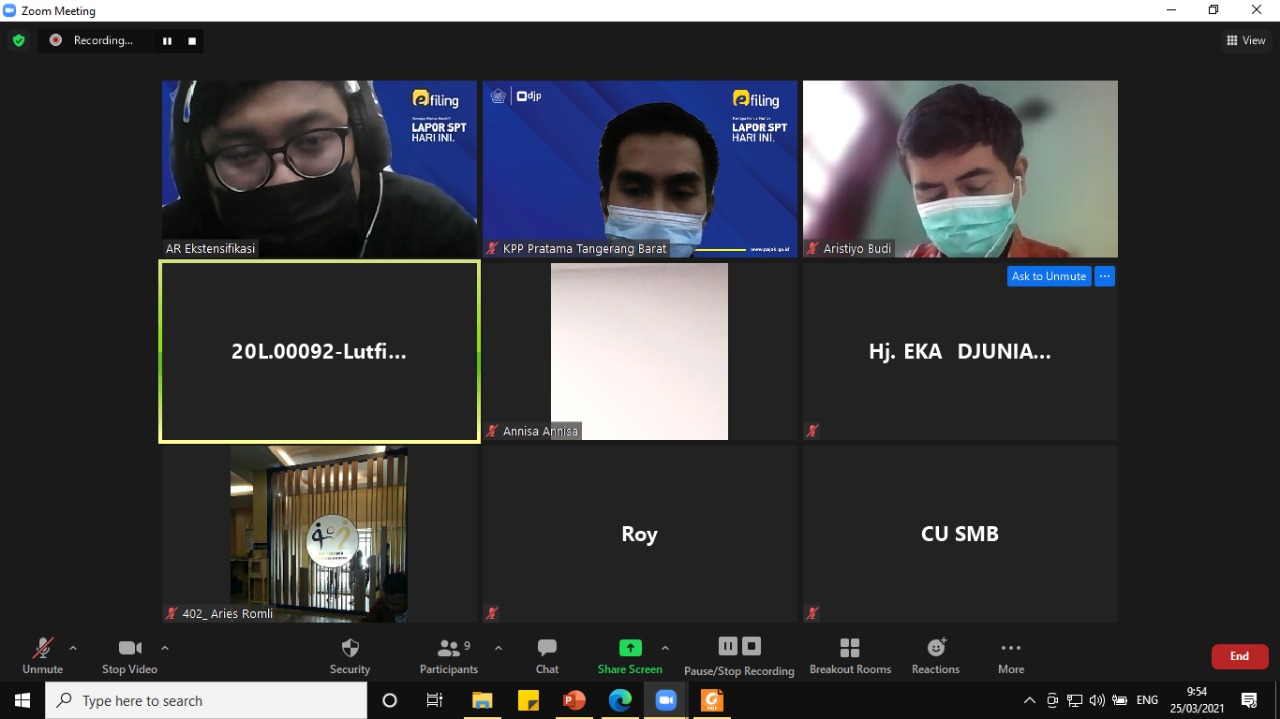Expand the Share Screen options arrow
This screenshot has width=1280, height=719.
pyautogui.click(x=665, y=648)
